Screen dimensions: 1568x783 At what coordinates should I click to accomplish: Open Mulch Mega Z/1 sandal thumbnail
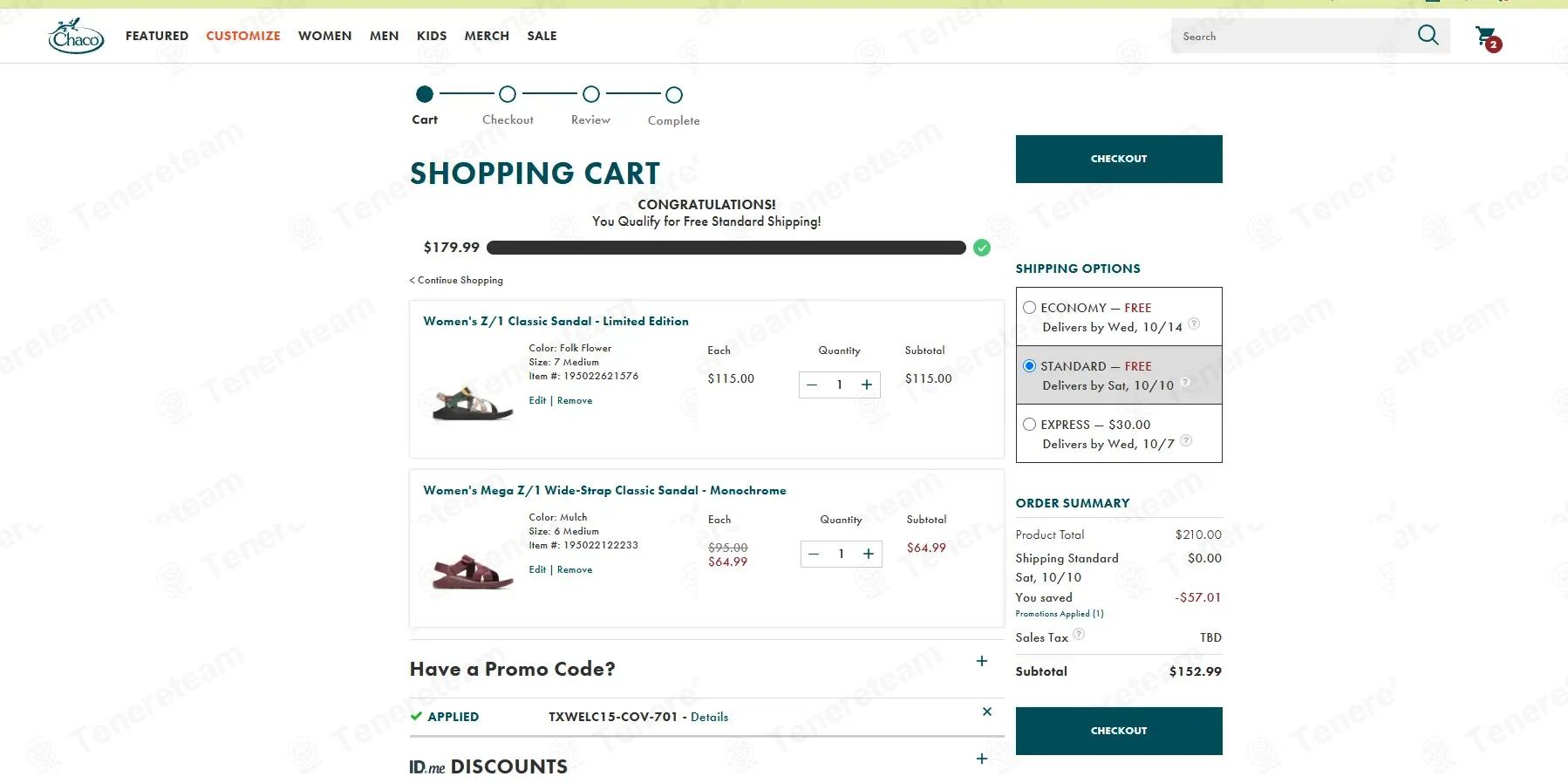point(473,572)
